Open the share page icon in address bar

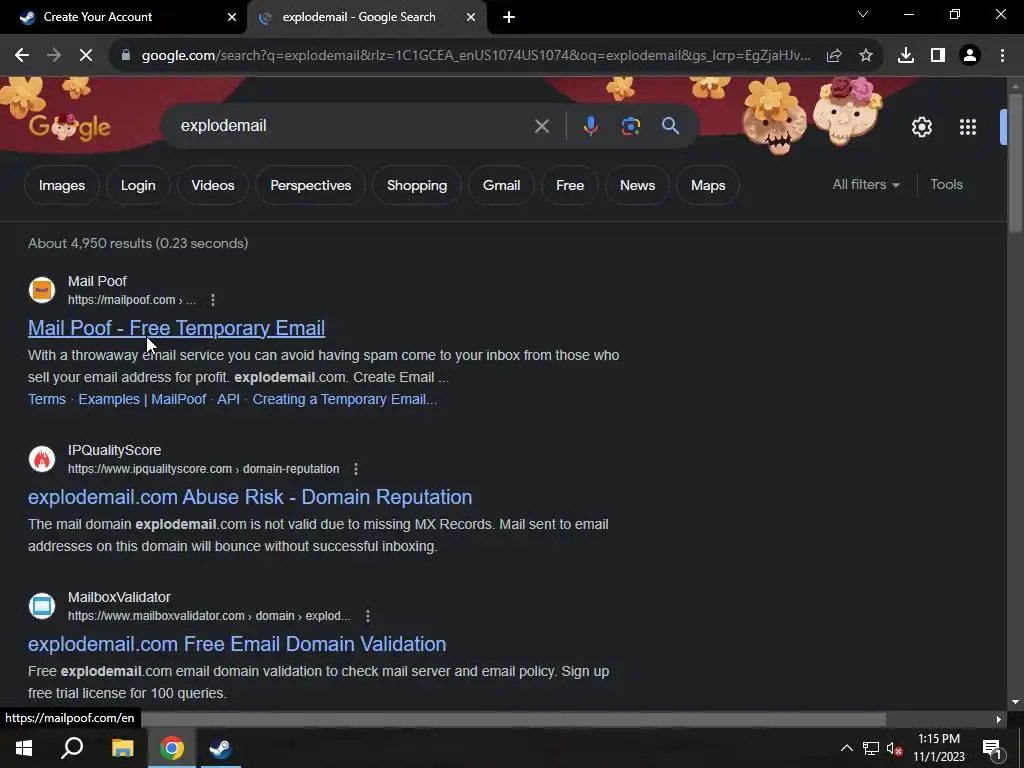(x=834, y=56)
